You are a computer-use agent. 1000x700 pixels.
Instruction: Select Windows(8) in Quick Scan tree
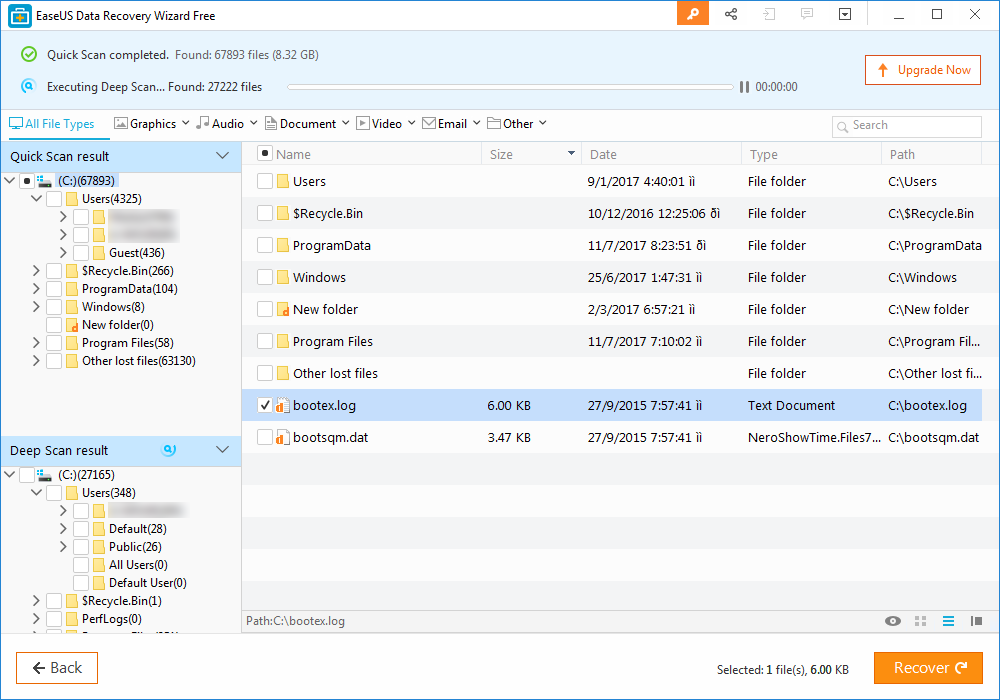click(x=113, y=307)
